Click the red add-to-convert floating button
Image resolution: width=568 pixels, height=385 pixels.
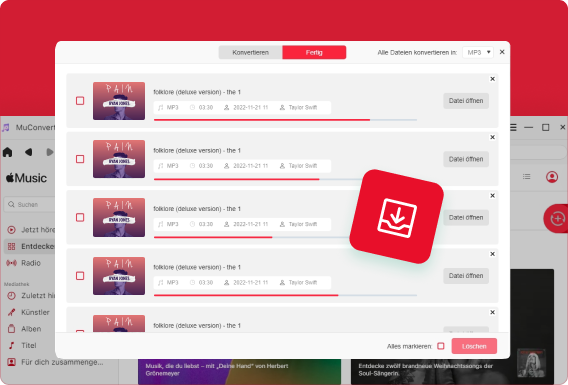tap(556, 218)
